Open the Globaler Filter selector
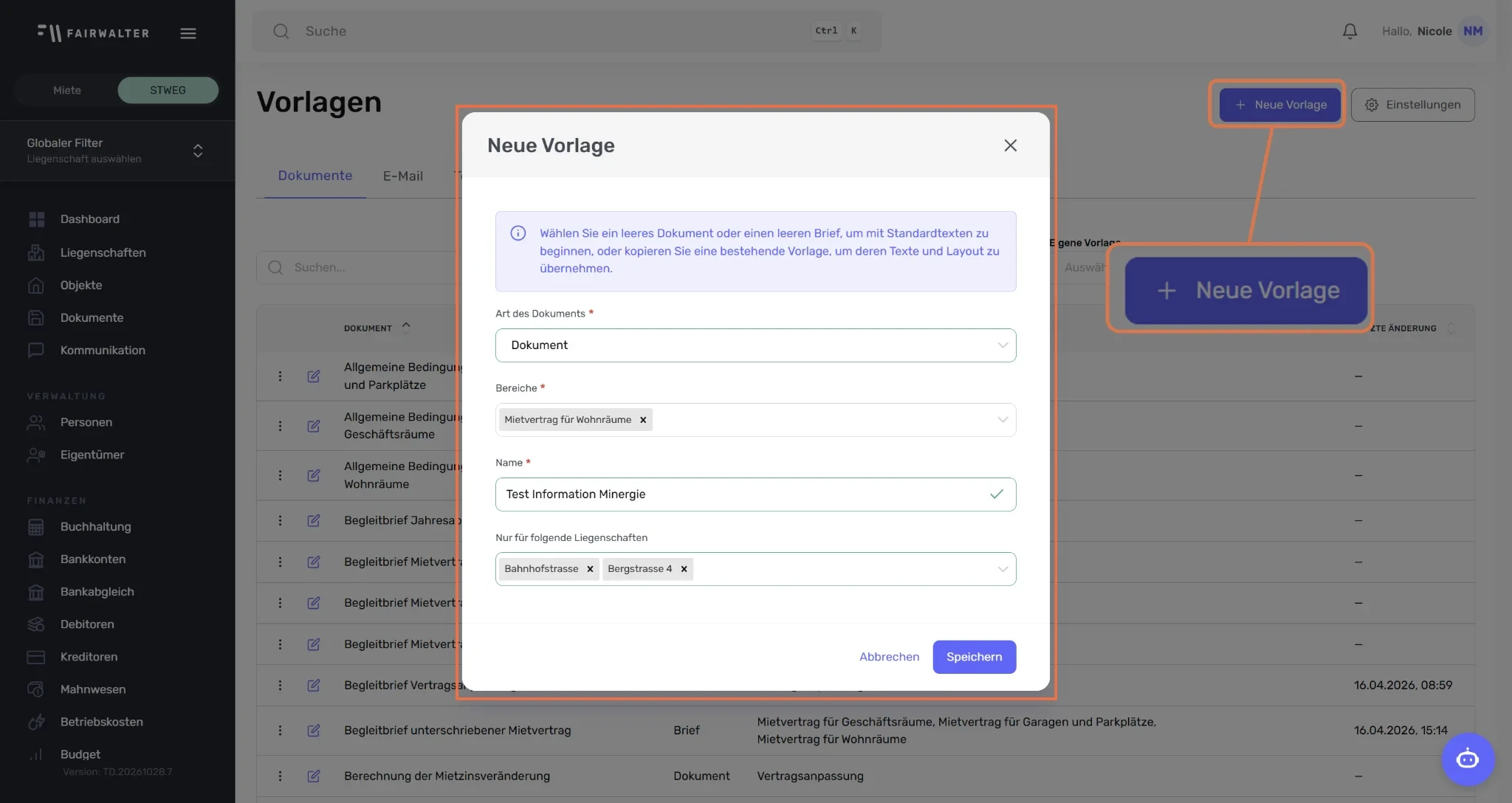Screen dimensions: 1512x803 click(x=117, y=151)
